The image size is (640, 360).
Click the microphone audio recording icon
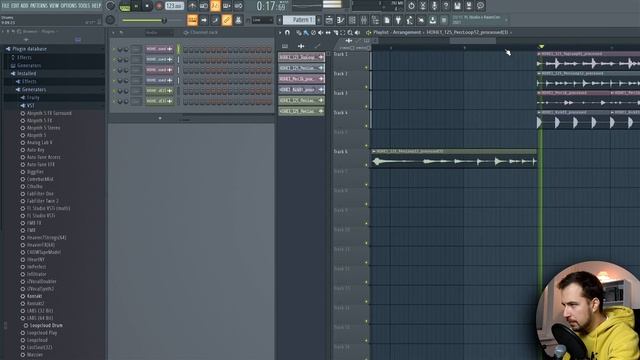coord(434,6)
